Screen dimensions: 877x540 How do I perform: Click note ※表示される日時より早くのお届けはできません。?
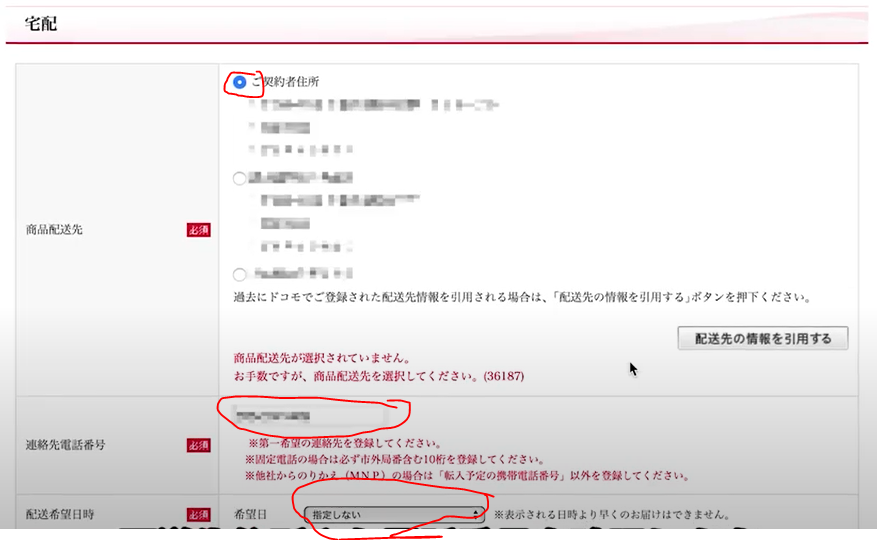point(612,515)
